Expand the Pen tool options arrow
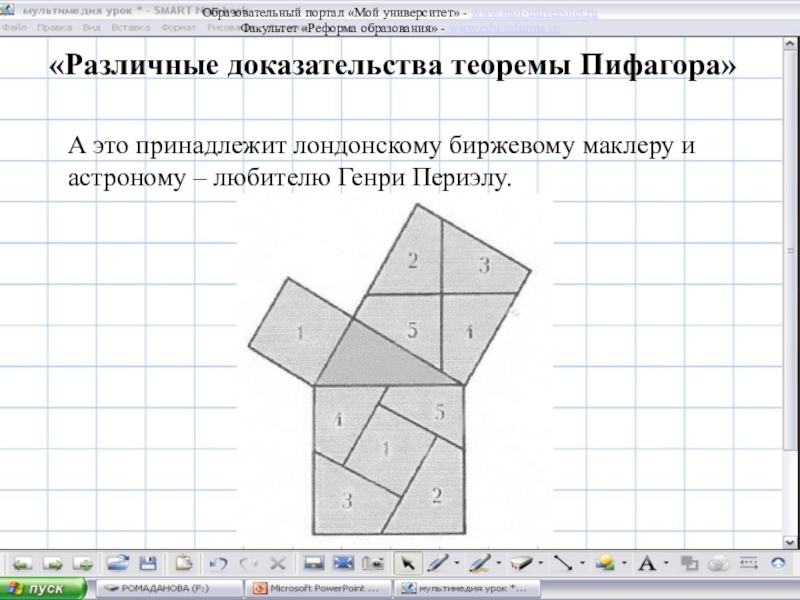Screen dimensions: 800x600 point(457,563)
